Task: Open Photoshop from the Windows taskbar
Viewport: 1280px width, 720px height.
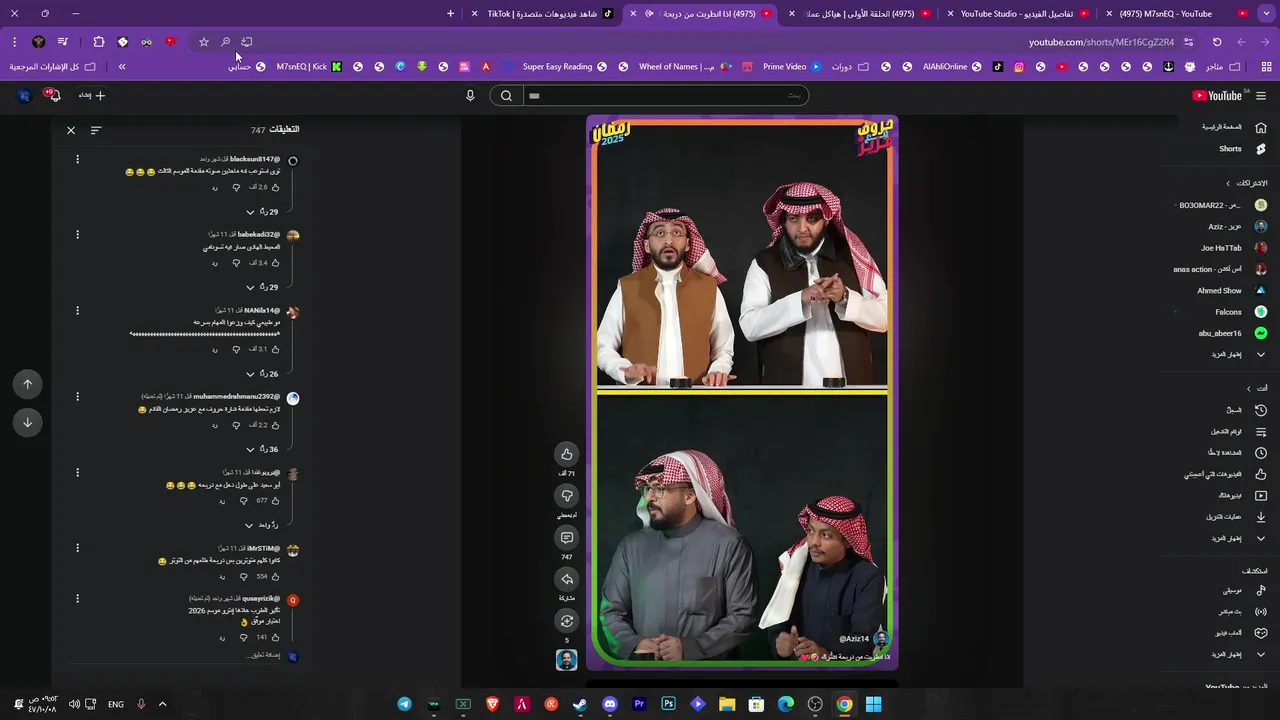Action: pos(668,704)
